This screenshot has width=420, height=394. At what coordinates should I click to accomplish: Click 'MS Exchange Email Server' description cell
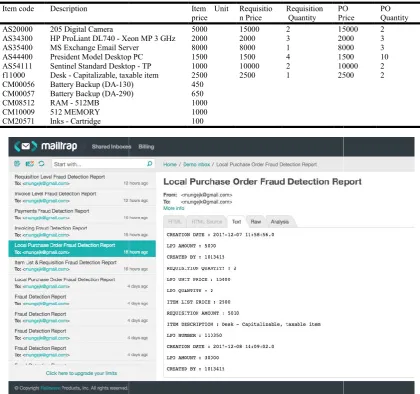[94, 48]
